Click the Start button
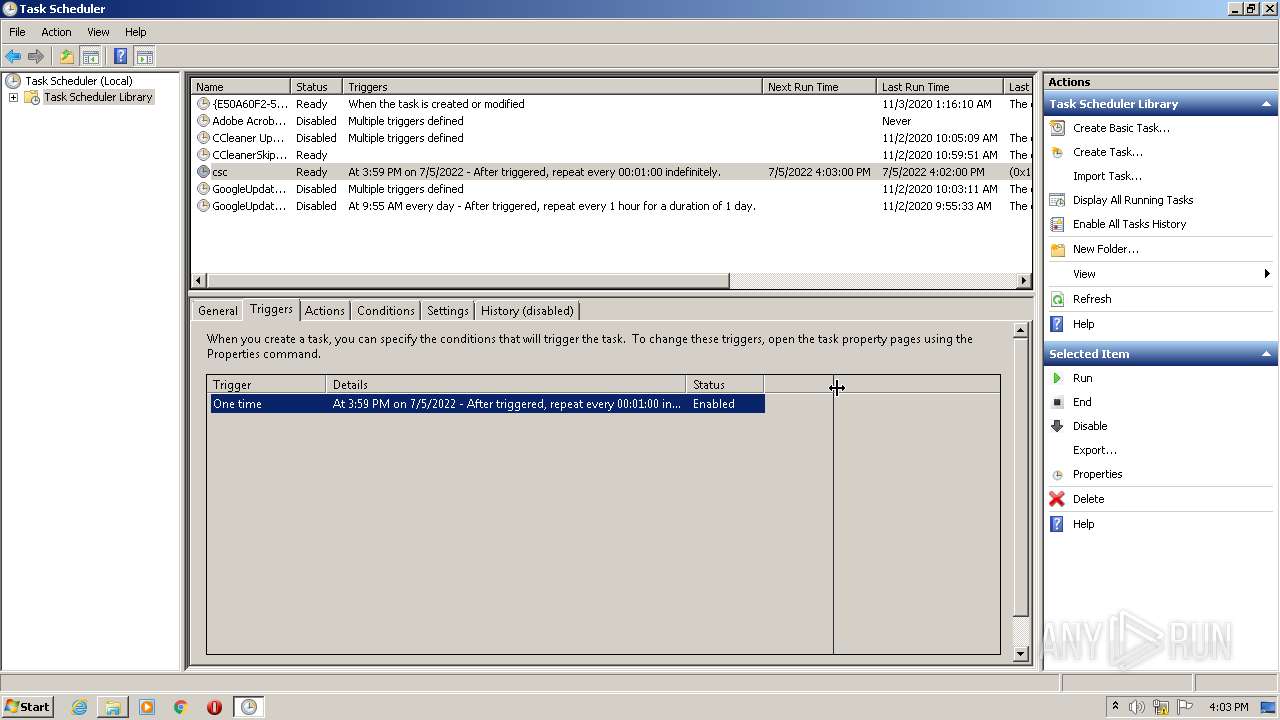The width and height of the screenshot is (1280, 720). point(27,707)
